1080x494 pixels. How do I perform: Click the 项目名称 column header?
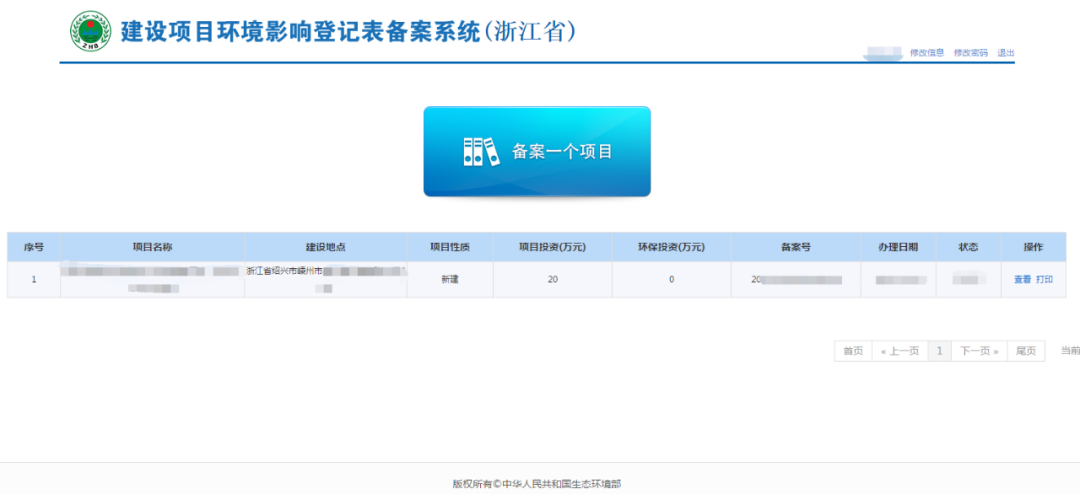point(152,247)
